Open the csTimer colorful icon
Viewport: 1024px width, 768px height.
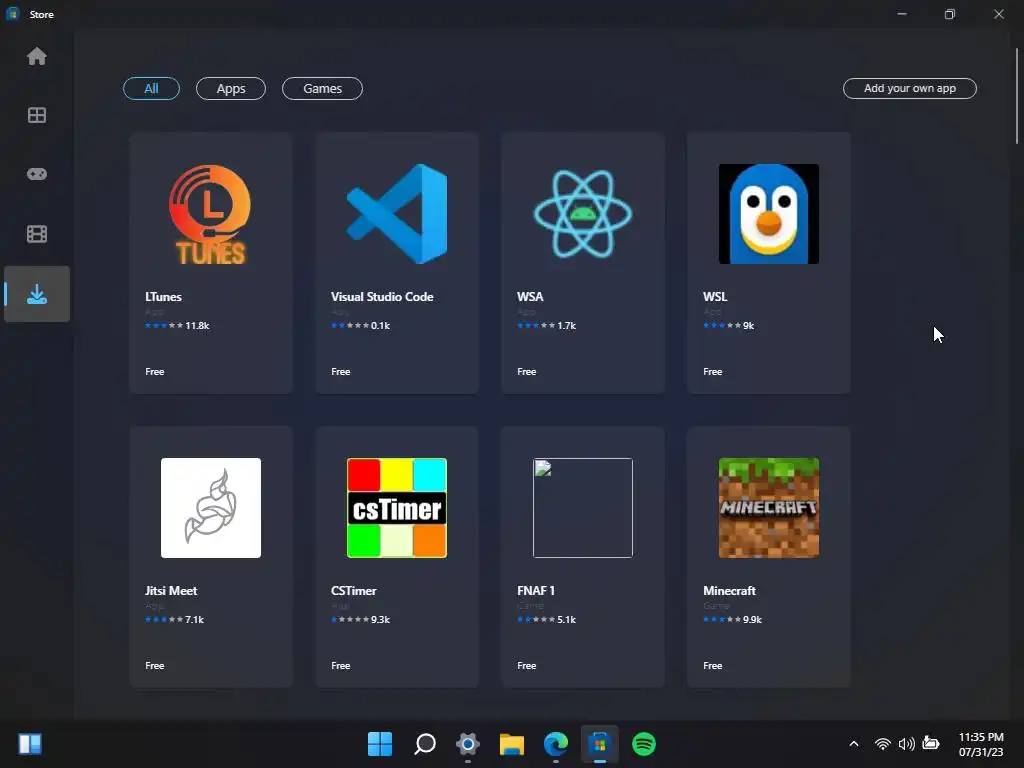click(396, 508)
